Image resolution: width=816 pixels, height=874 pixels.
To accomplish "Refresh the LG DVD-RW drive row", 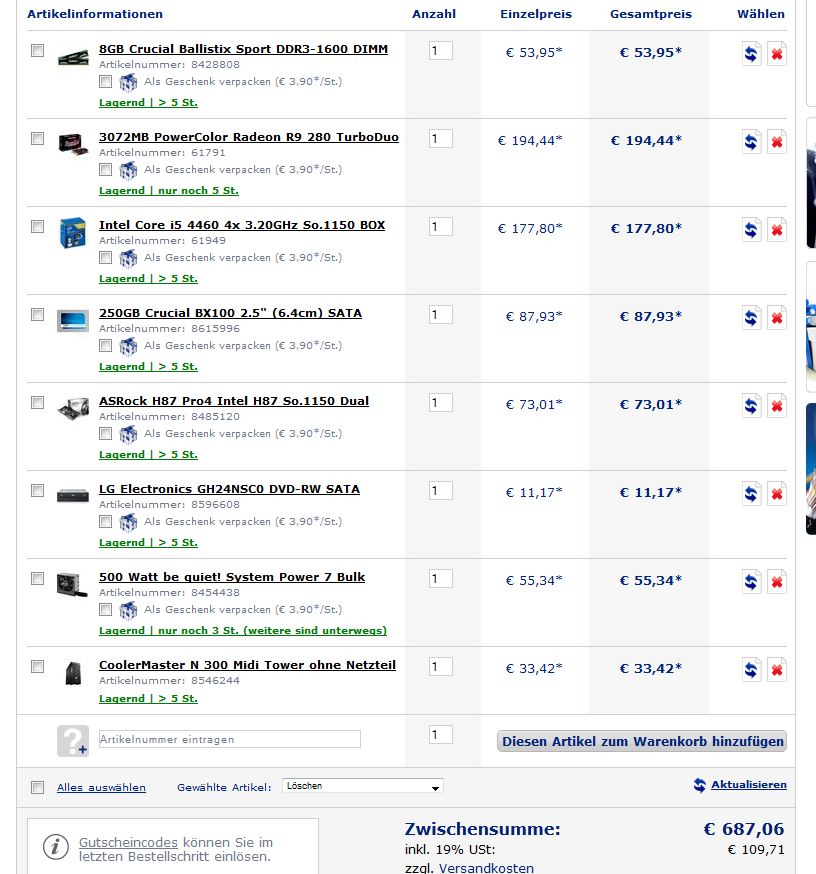I will point(751,494).
